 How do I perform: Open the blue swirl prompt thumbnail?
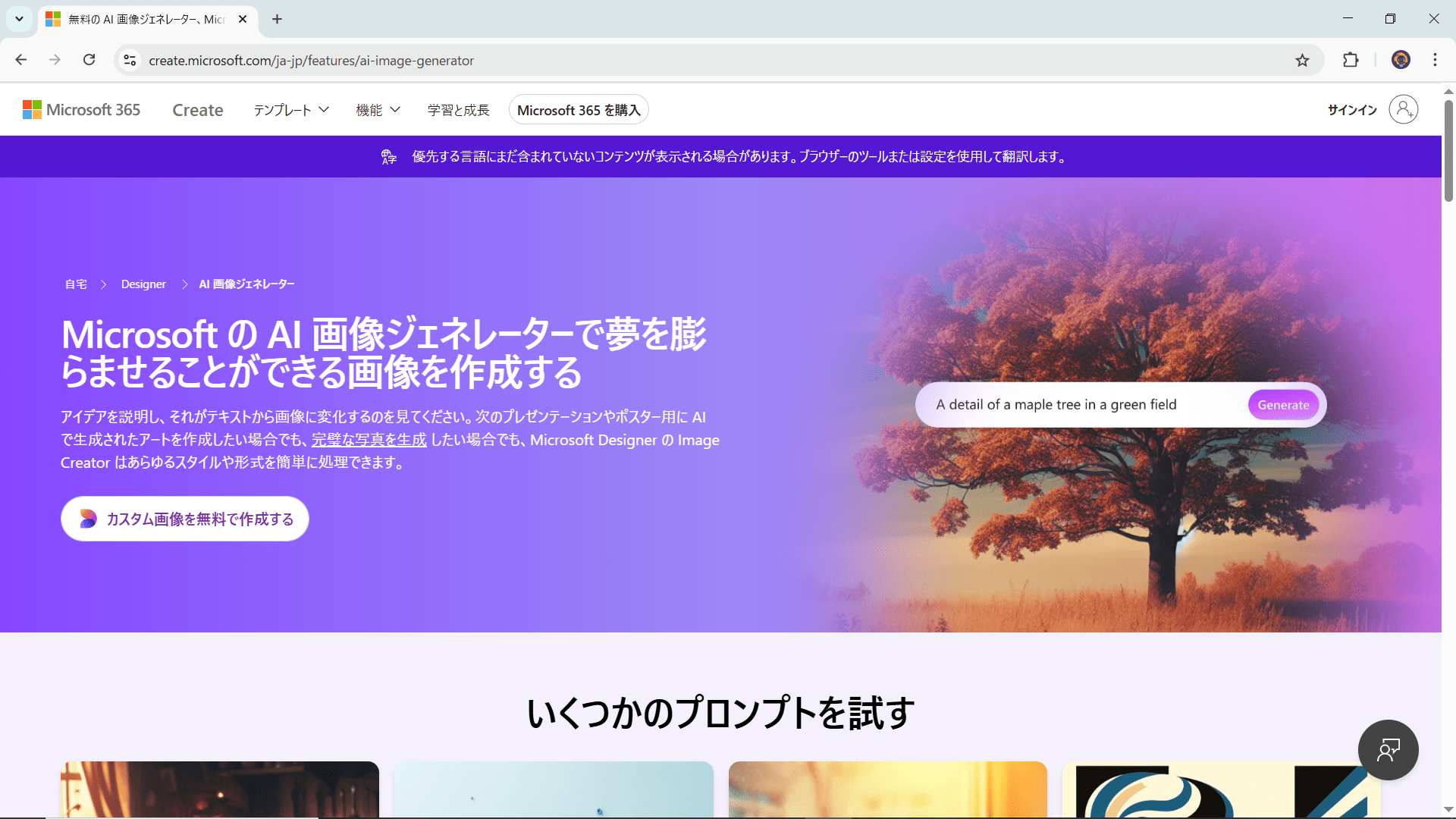click(1221, 789)
